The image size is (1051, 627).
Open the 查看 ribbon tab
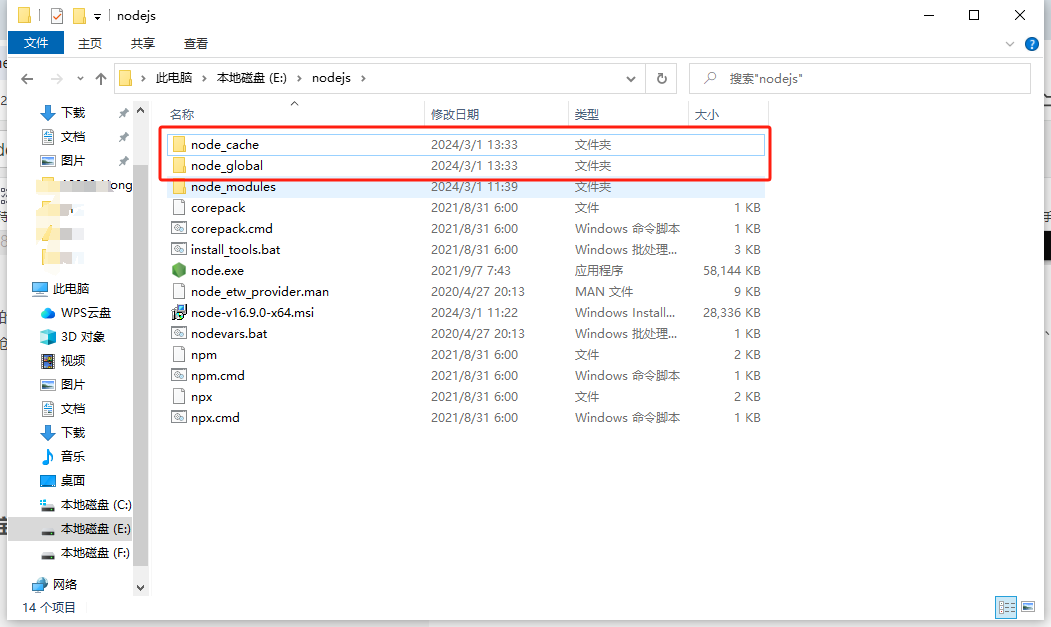click(196, 43)
